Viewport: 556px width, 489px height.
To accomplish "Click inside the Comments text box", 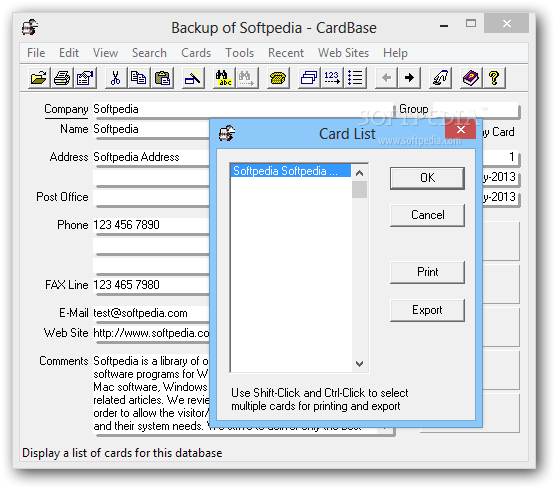I will pos(151,393).
